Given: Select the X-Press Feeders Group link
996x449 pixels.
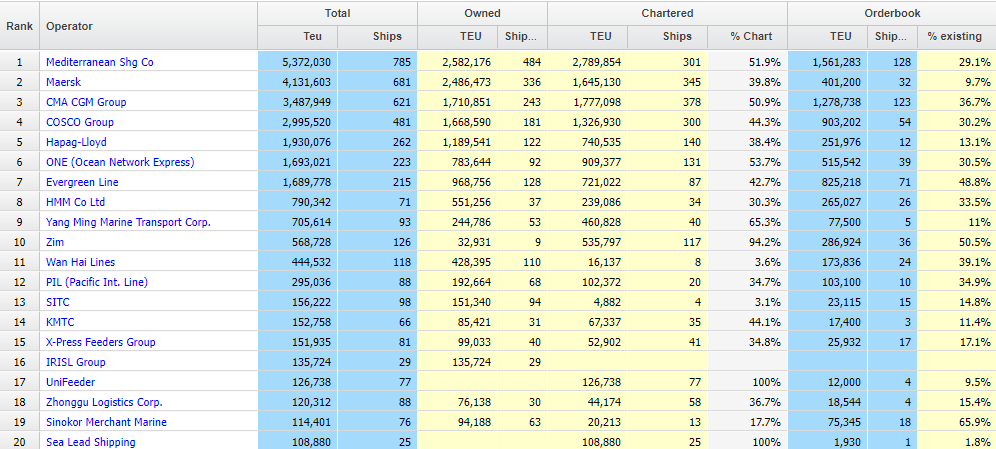Looking at the screenshot, I should 100,342.
